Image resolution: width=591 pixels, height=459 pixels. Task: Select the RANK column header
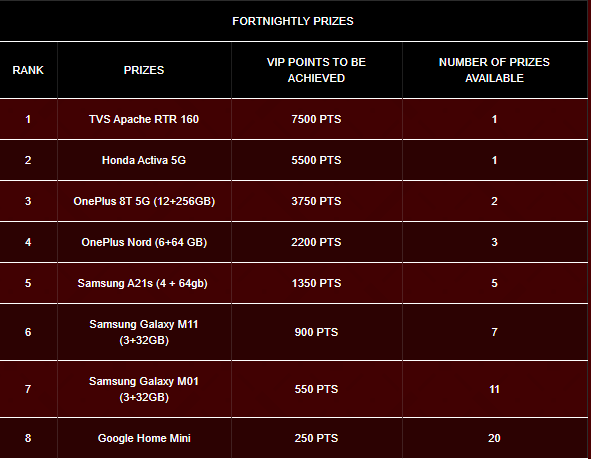pyautogui.click(x=28, y=70)
